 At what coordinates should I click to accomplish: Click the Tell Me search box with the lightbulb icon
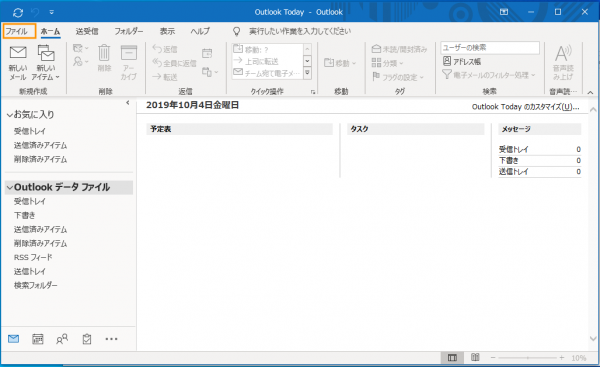pyautogui.click(x=292, y=31)
